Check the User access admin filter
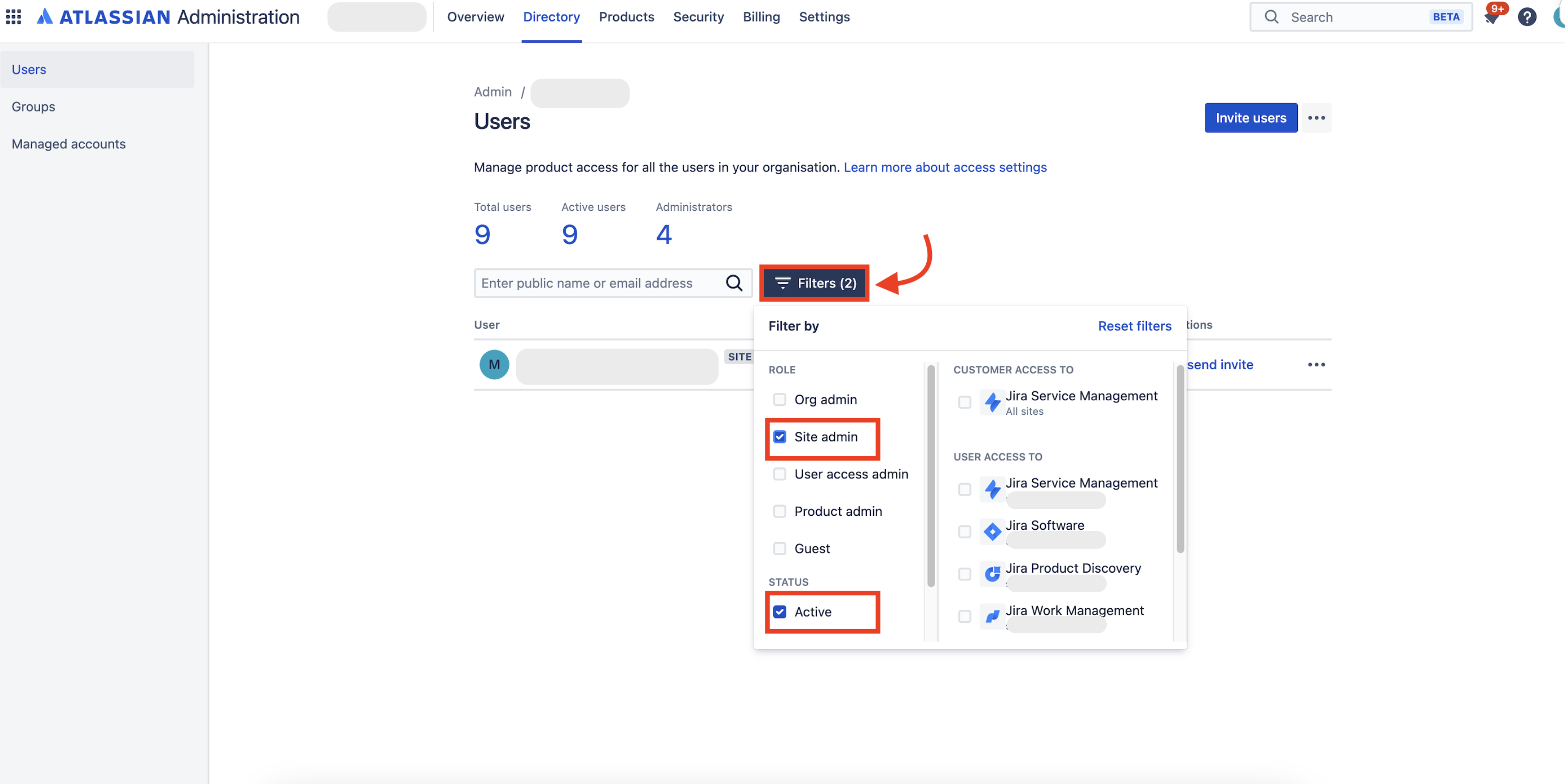 tap(779, 474)
